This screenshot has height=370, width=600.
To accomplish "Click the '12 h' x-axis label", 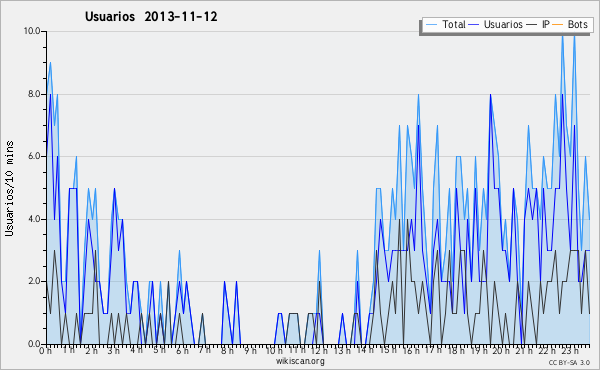I will point(319,350).
